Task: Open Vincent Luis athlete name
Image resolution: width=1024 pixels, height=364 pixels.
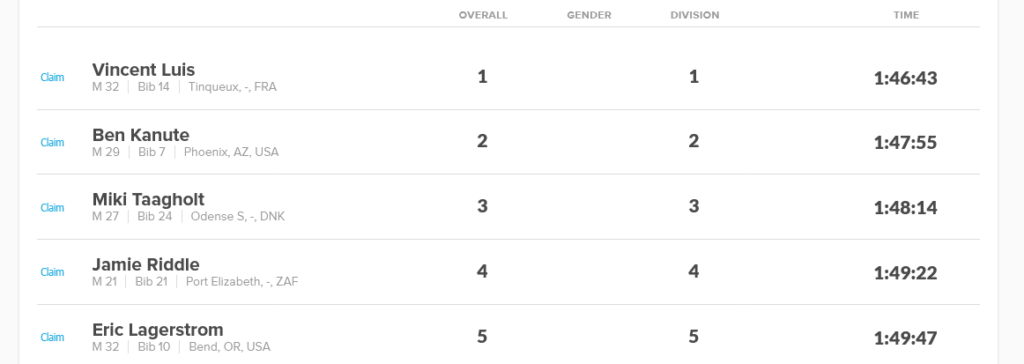Action: 144,69
